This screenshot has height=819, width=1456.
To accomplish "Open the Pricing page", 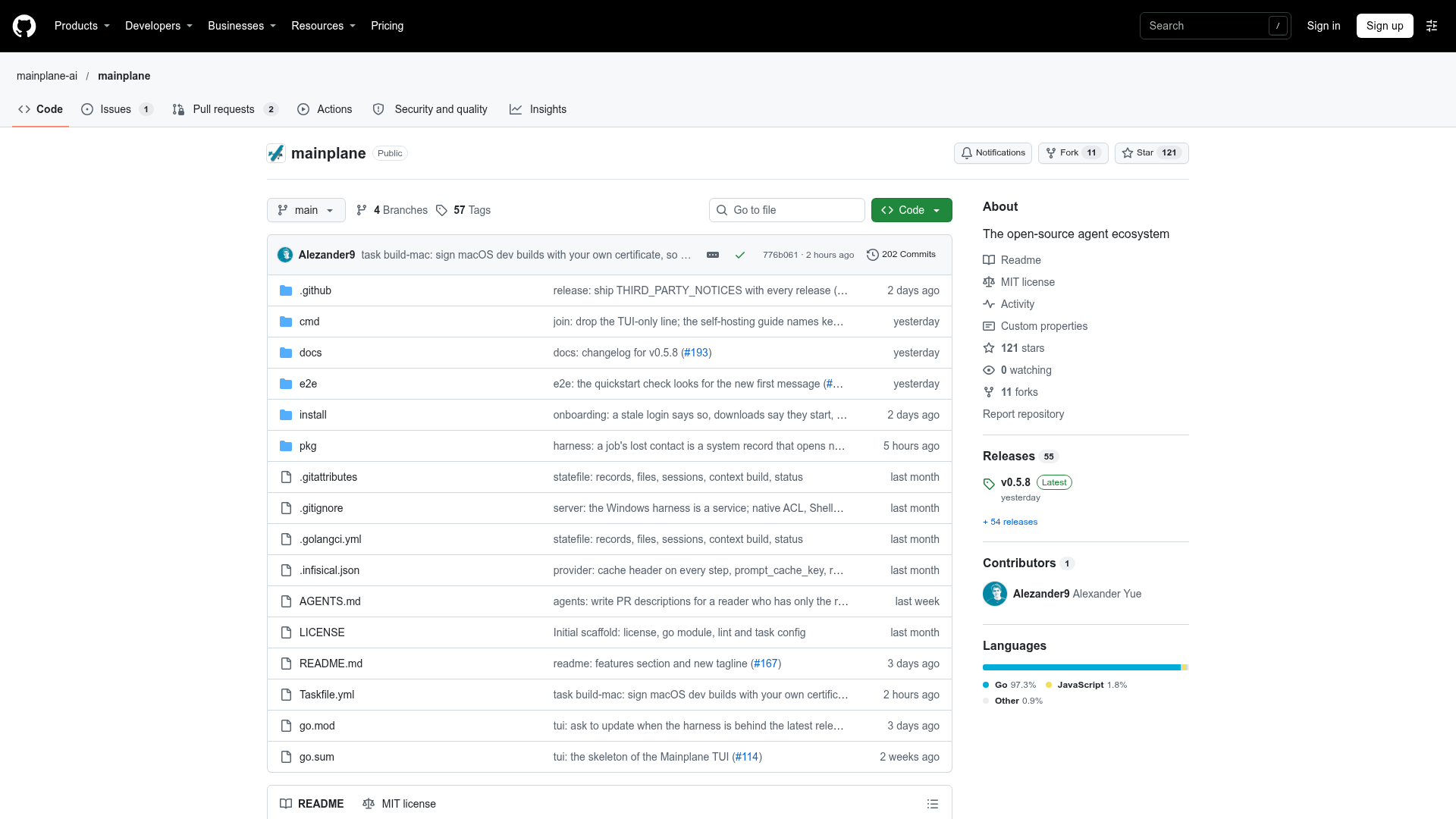I will (387, 26).
